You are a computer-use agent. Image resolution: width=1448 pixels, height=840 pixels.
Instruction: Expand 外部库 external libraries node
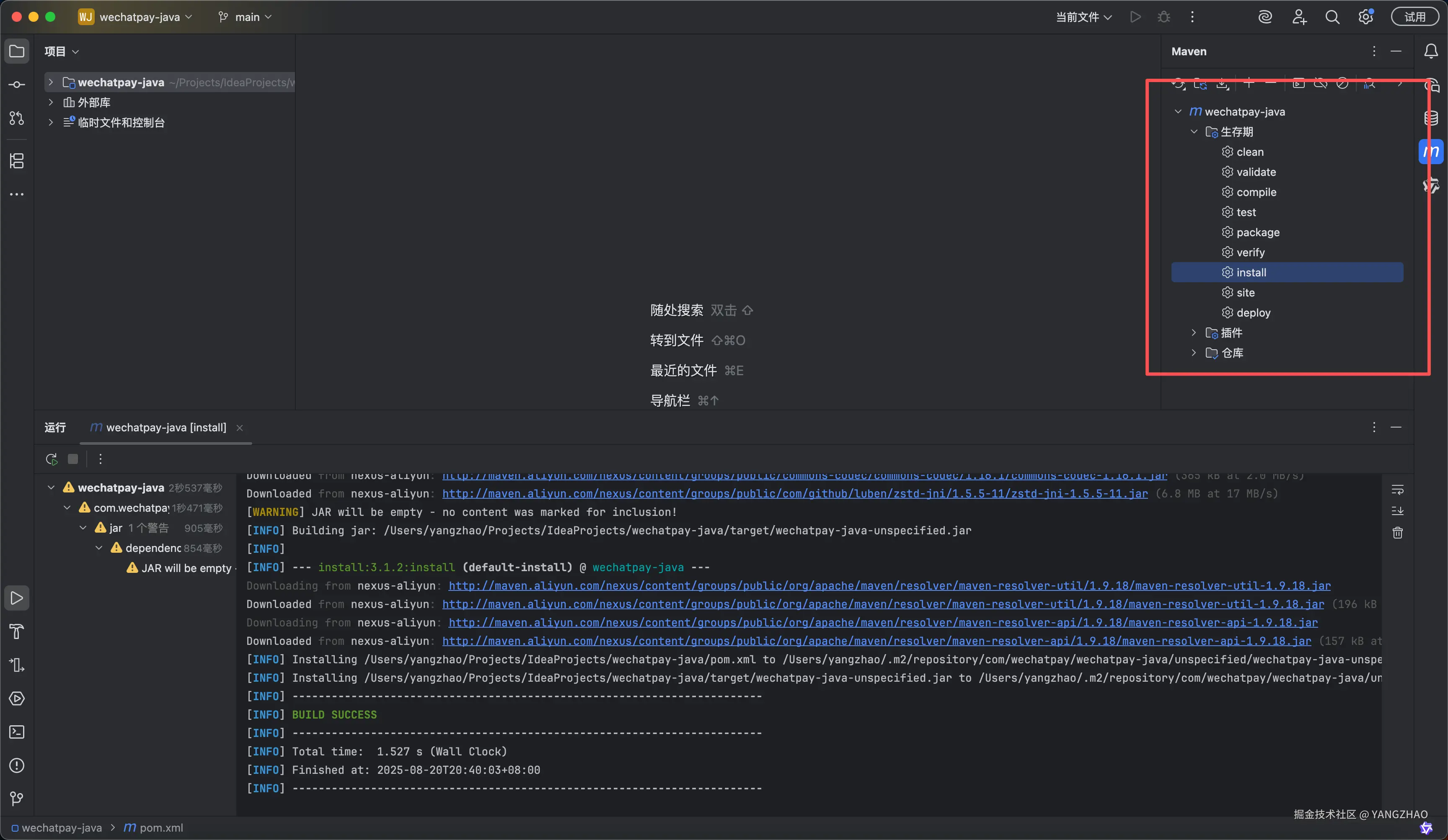(51, 102)
